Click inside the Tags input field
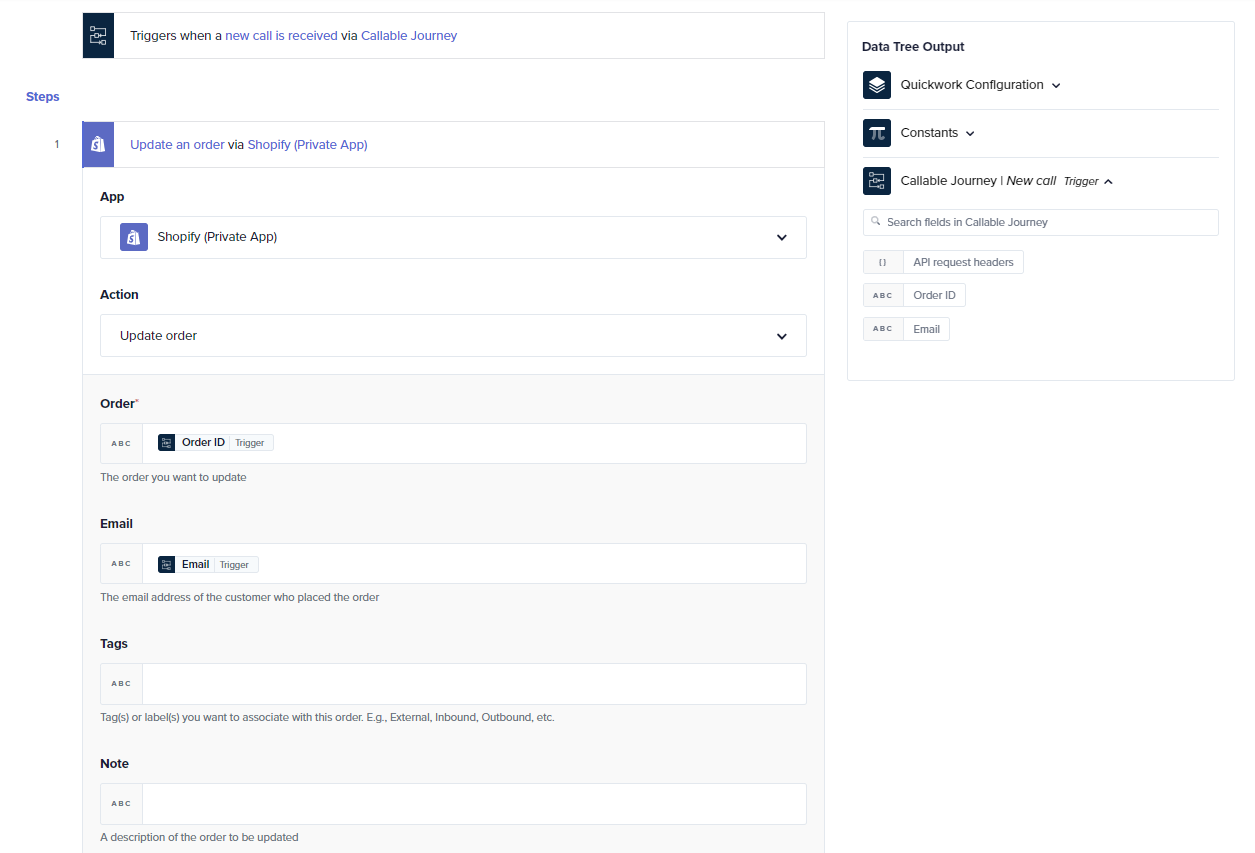 coord(474,683)
